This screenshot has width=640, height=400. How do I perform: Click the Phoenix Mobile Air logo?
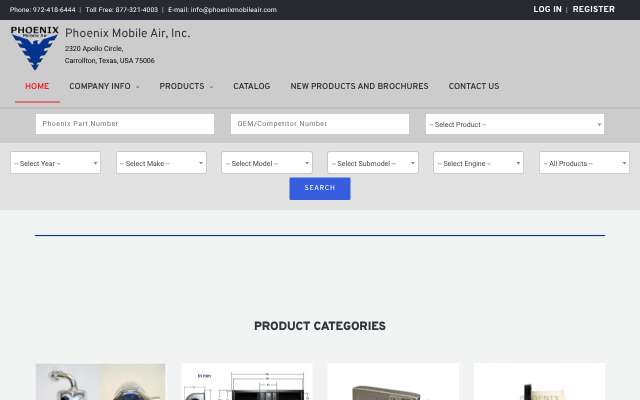point(35,48)
